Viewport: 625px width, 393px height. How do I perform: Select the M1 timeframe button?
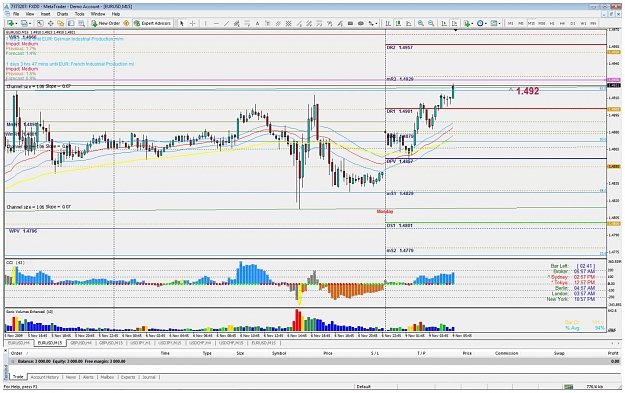[511, 23]
